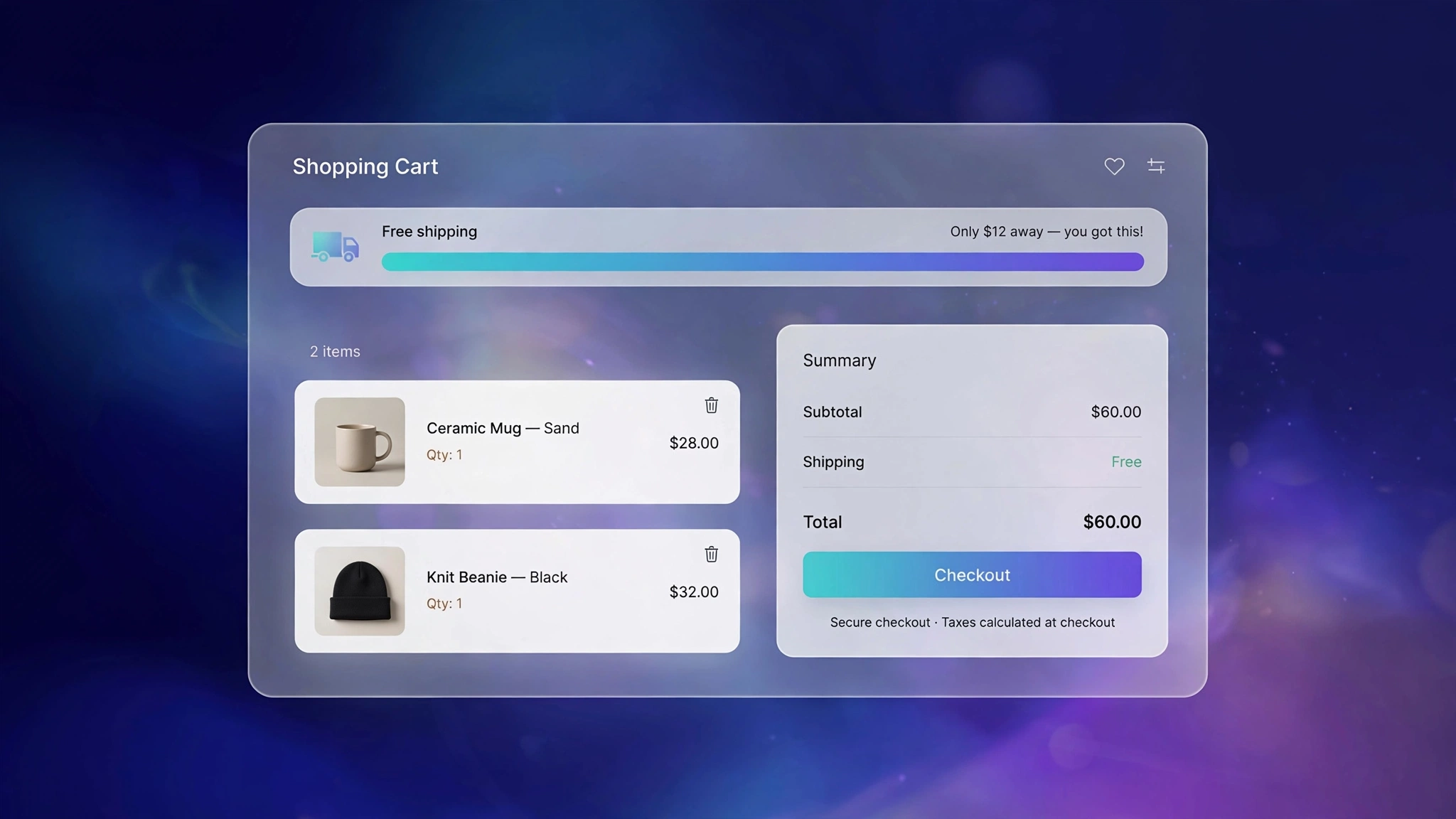Open the Knit Beanie thumbnail
Screen dimensions: 1456x819
(360, 591)
